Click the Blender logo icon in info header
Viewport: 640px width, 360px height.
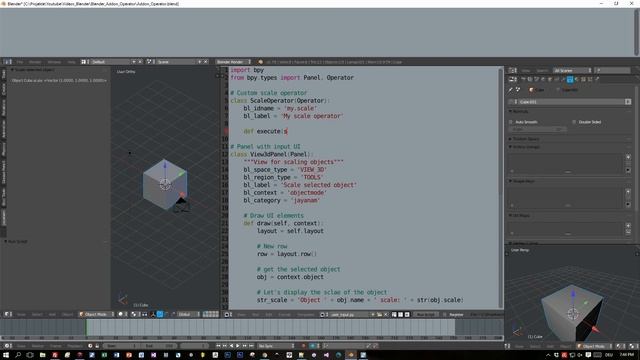pyautogui.click(x=260, y=62)
